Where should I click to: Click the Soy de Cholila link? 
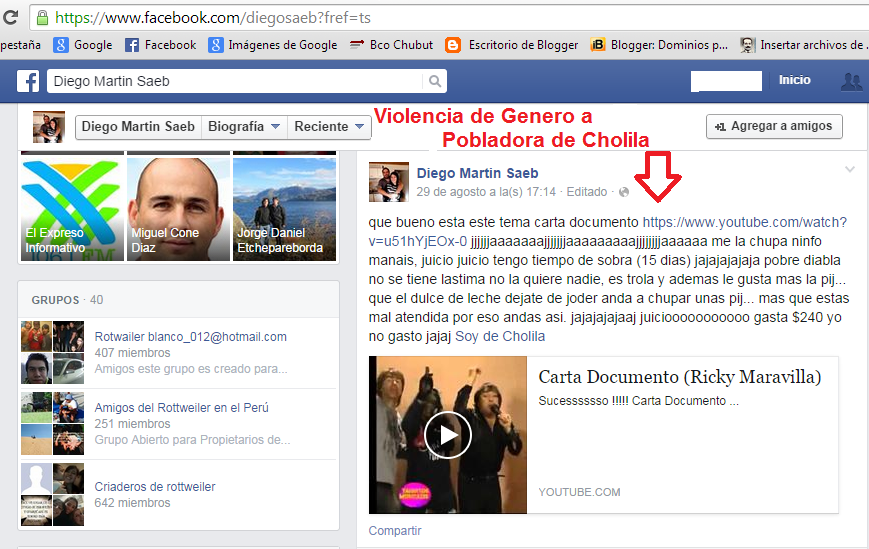(500, 336)
